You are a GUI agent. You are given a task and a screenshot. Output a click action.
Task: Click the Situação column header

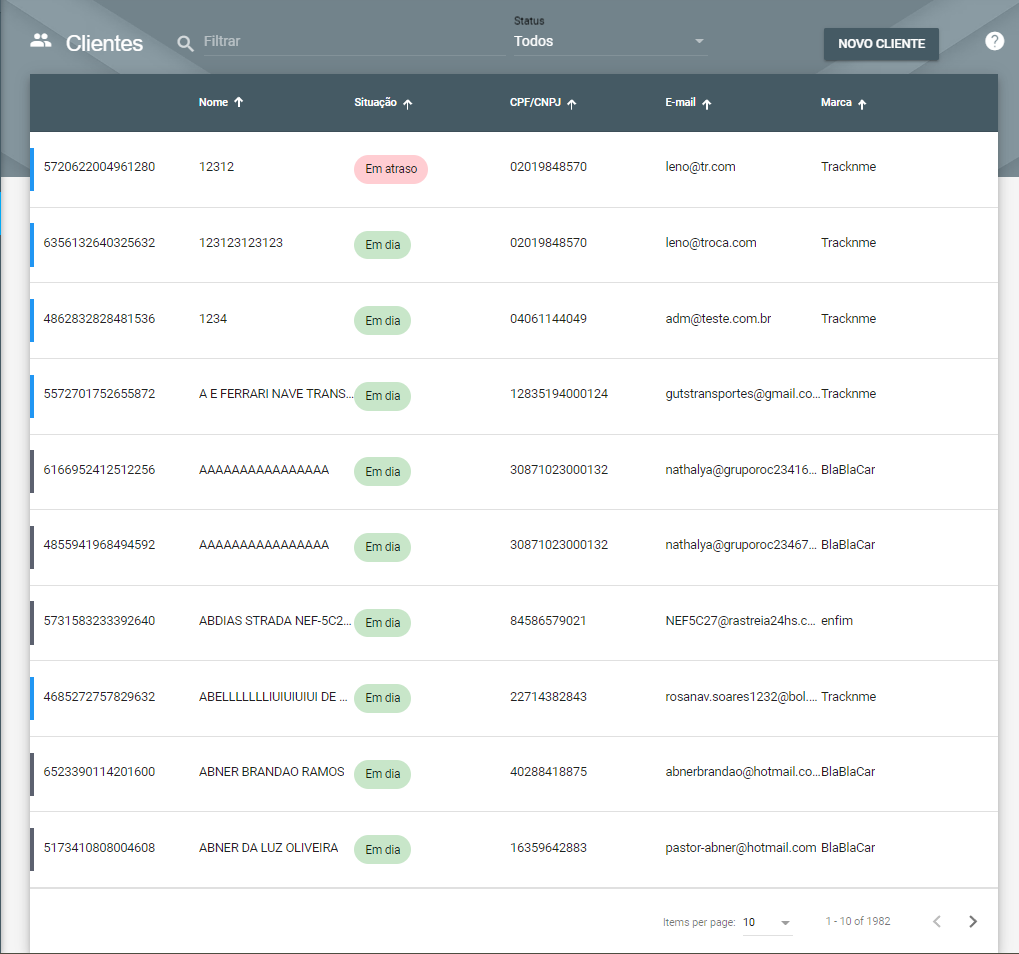[x=375, y=102]
